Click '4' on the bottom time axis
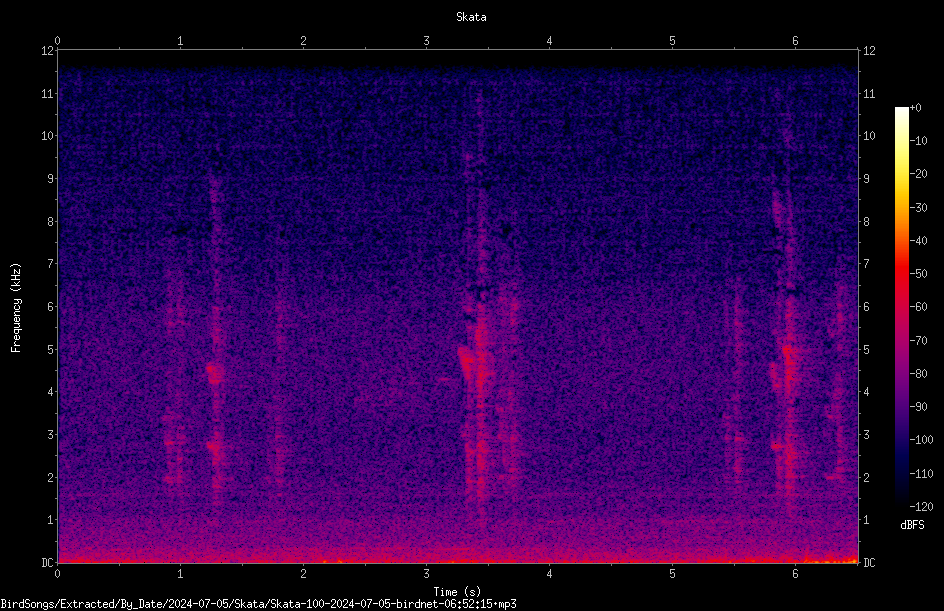The width and height of the screenshot is (944, 611). pyautogui.click(x=549, y=574)
